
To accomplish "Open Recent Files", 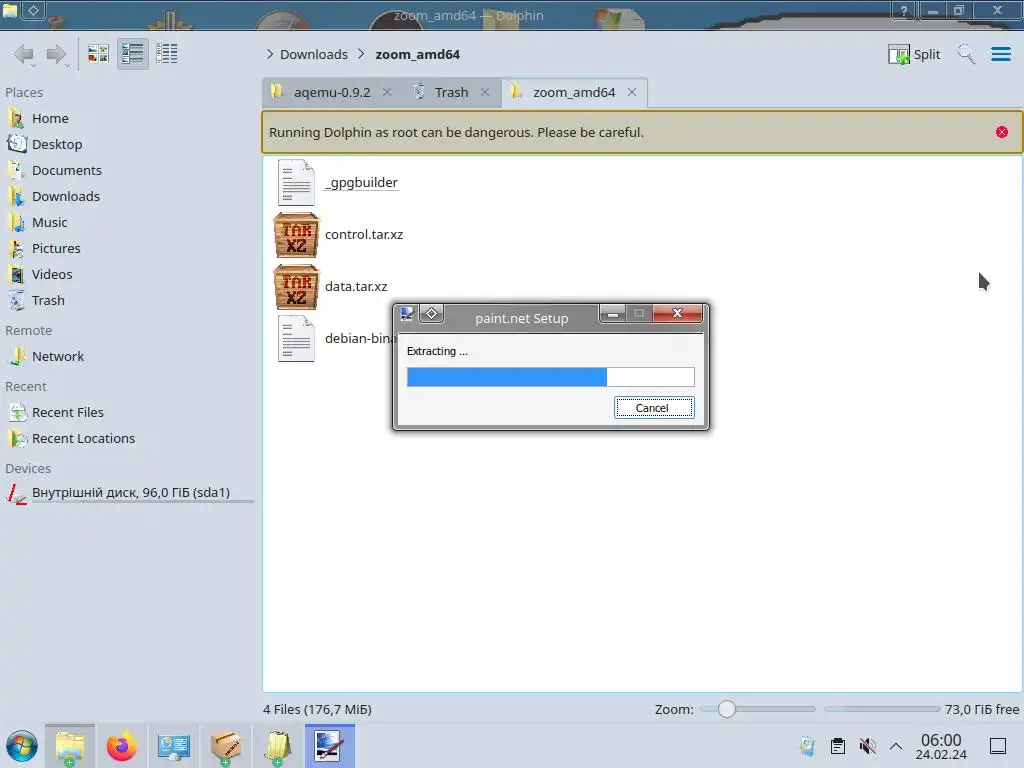I will click(67, 413).
